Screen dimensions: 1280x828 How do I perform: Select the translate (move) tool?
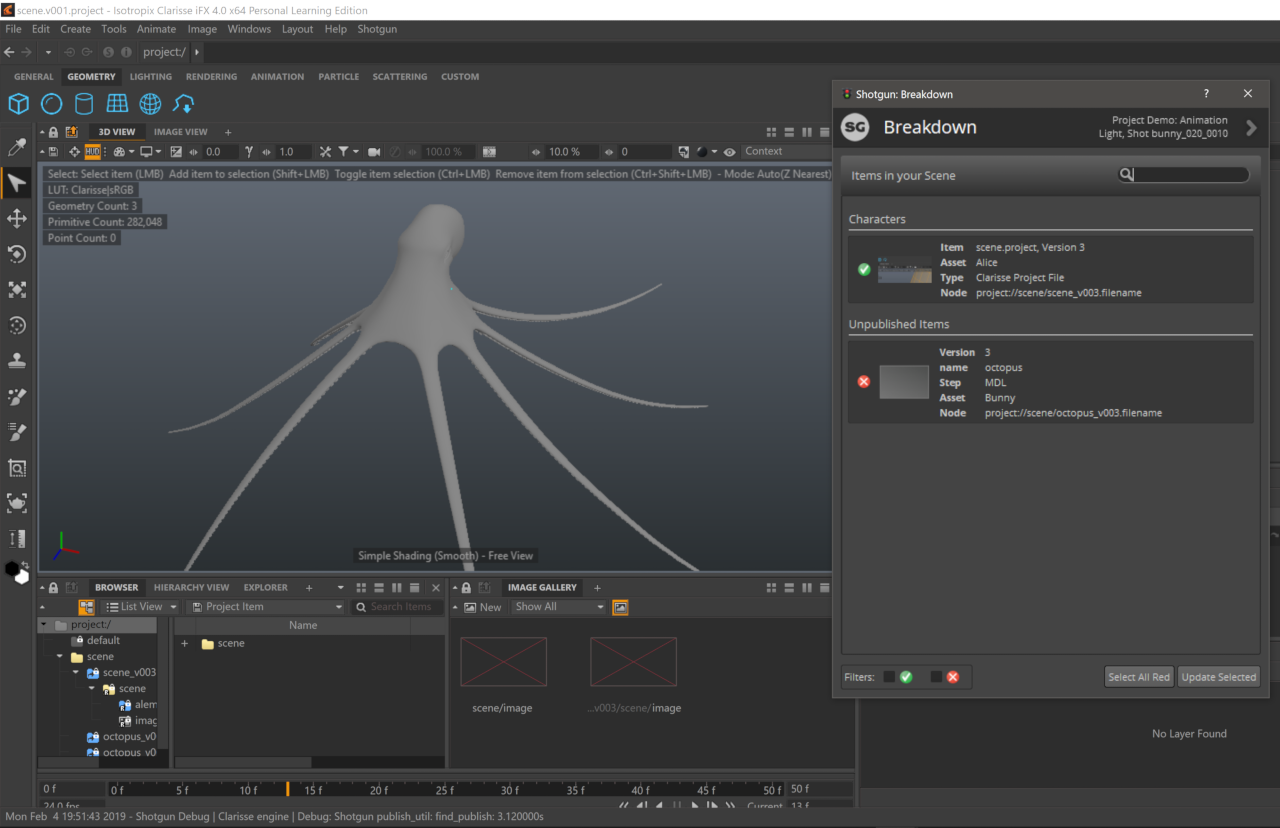coord(17,218)
